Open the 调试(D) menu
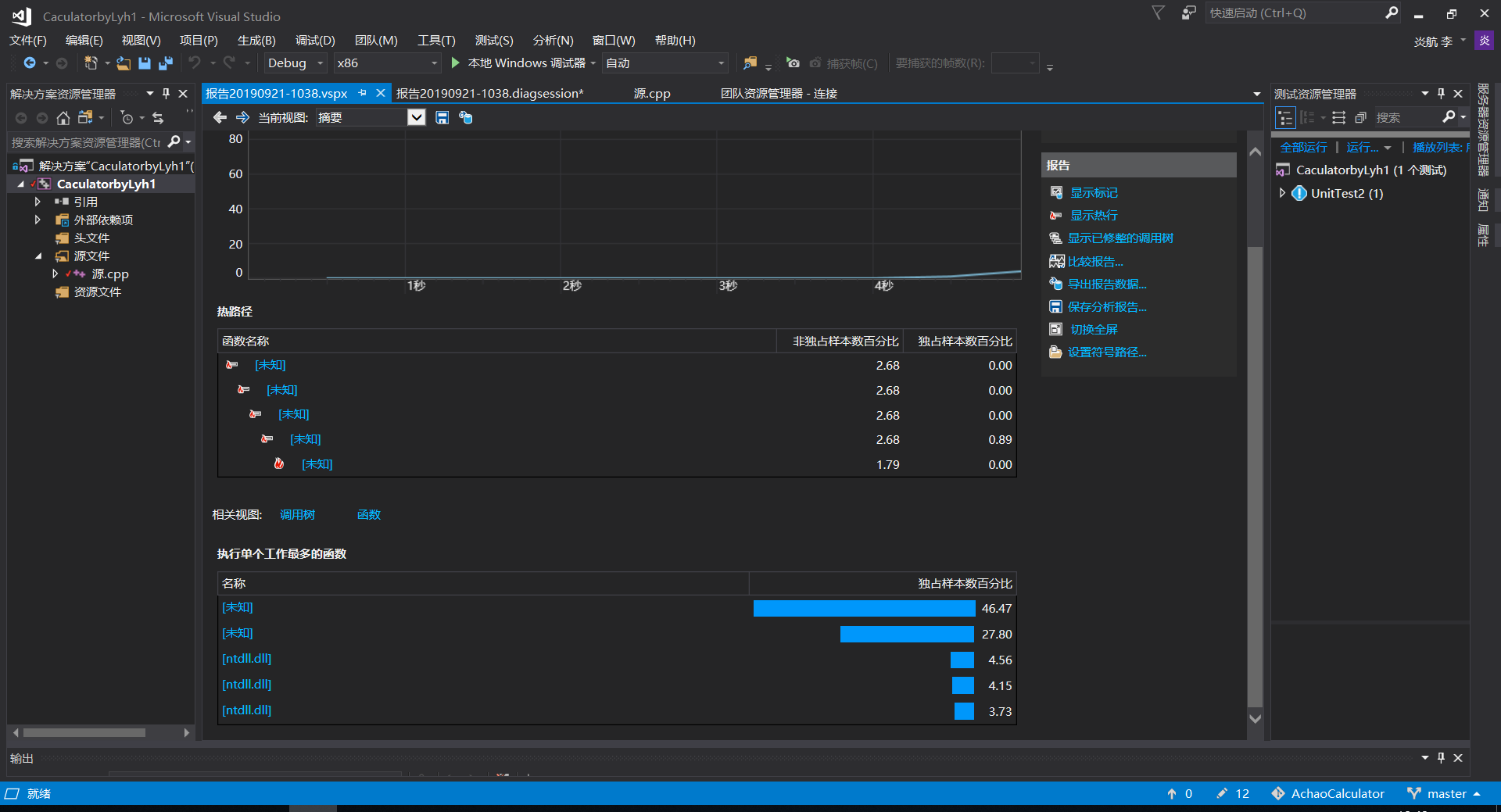Viewport: 1501px width, 812px height. [x=315, y=40]
